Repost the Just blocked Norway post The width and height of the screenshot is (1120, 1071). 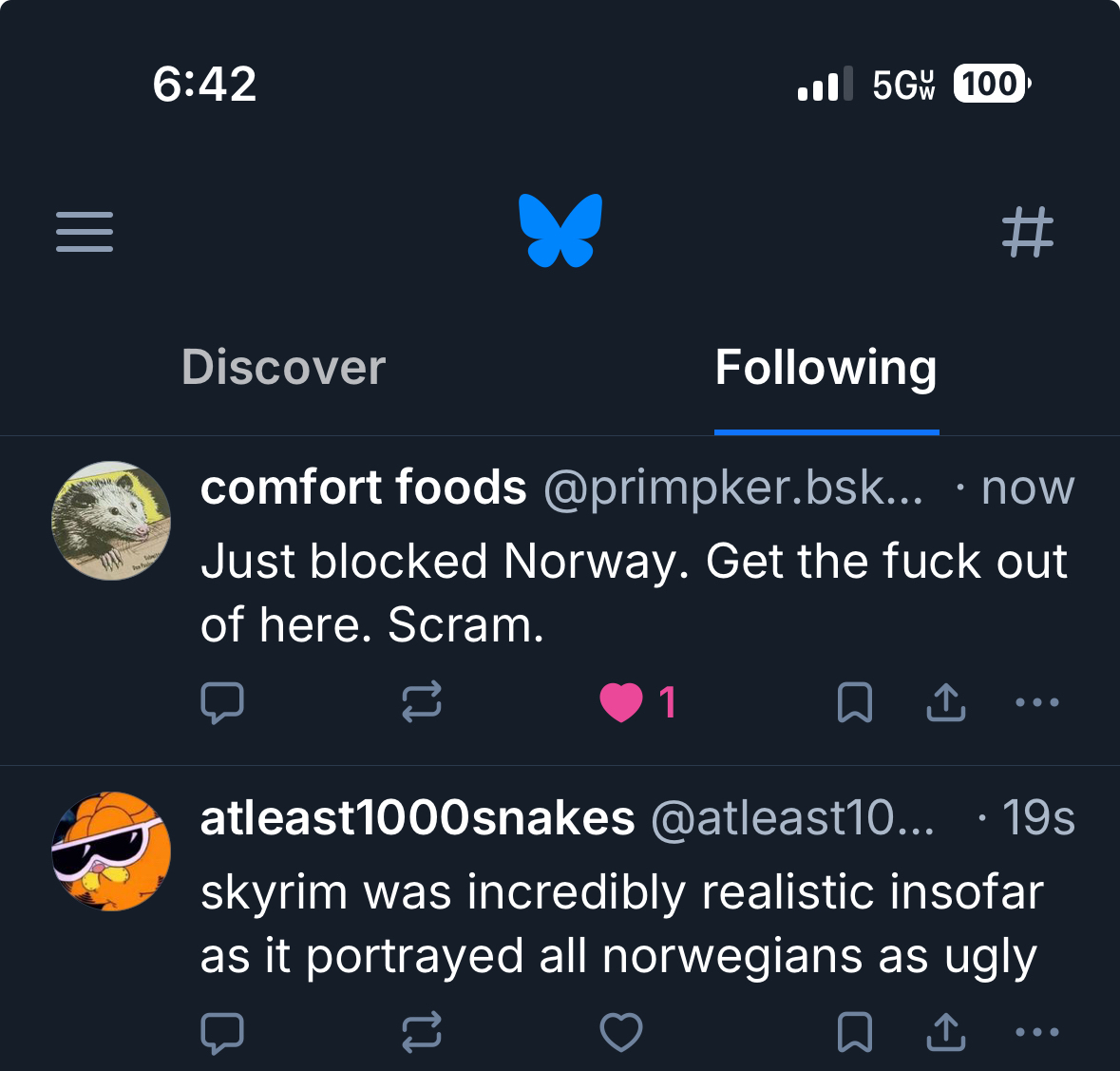pyautogui.click(x=421, y=703)
